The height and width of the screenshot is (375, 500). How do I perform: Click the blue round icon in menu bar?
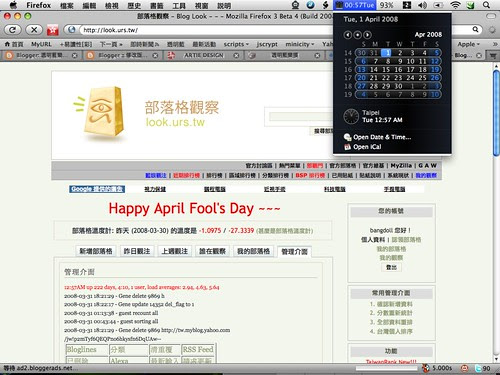pyautogui.click(x=310, y=5)
